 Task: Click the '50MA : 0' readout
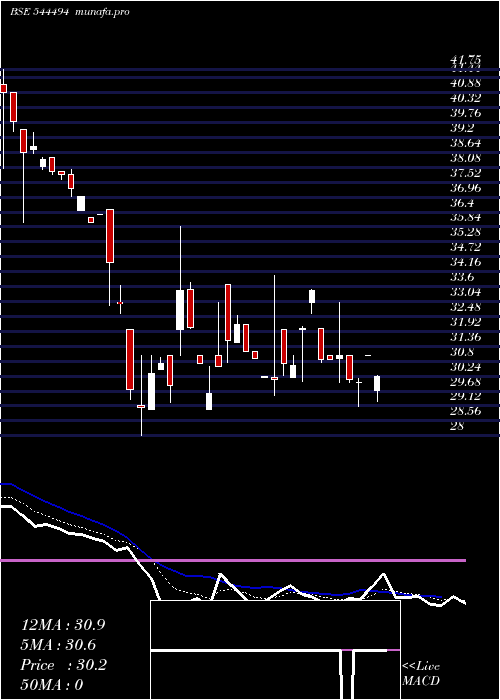[x=52, y=685]
